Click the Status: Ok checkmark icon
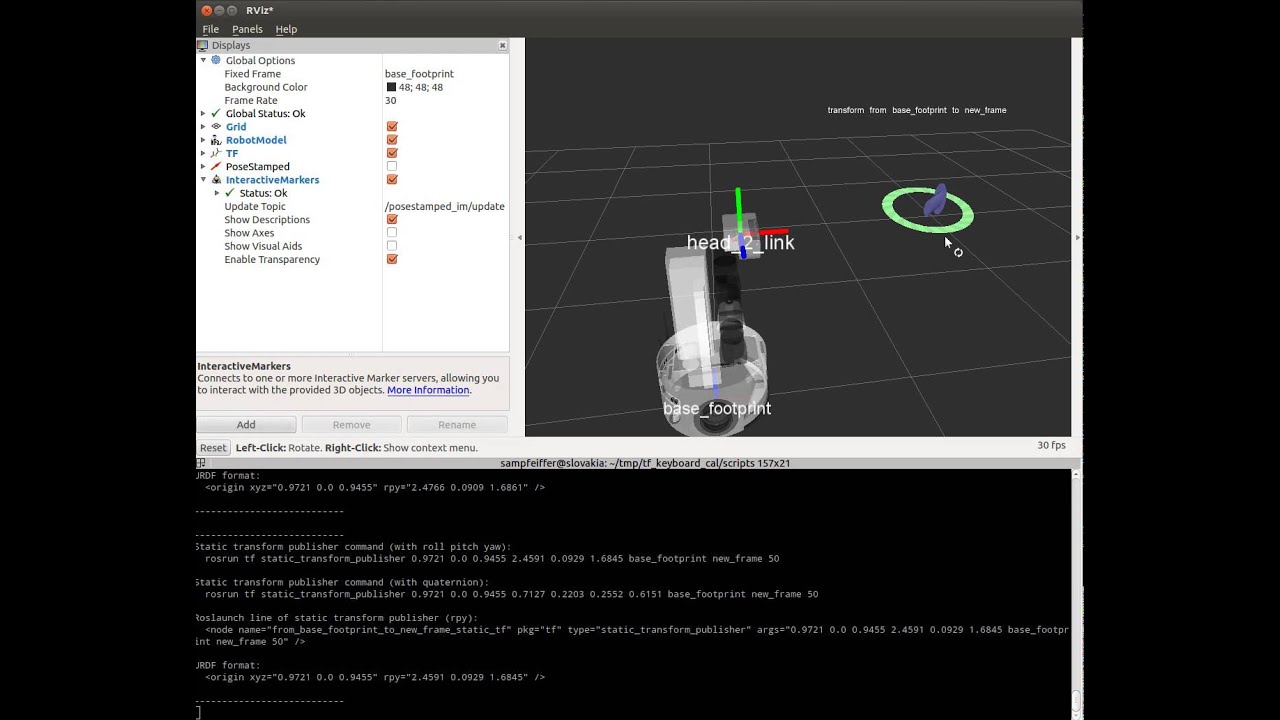Image resolution: width=1280 pixels, height=720 pixels. [230, 193]
